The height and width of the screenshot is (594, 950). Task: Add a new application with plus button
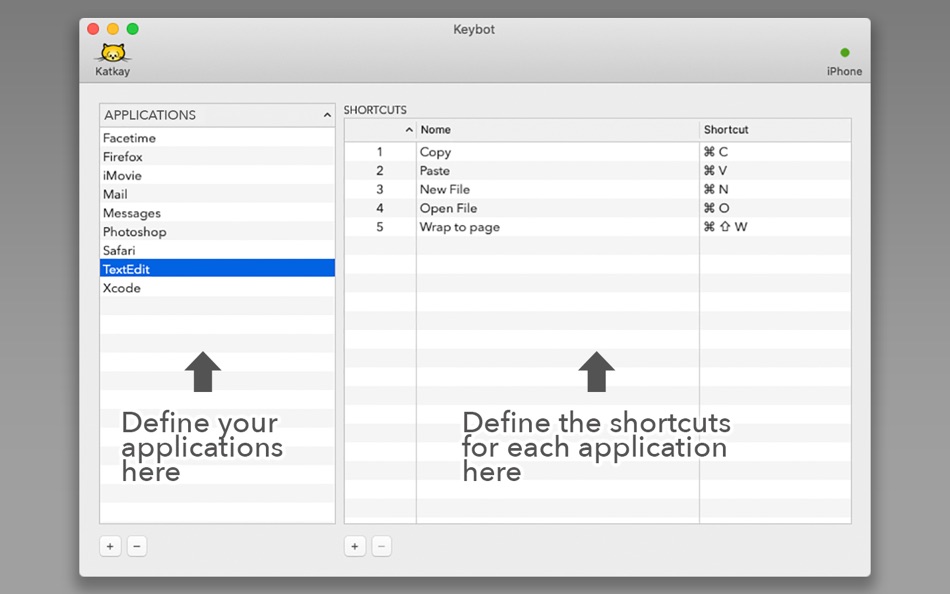pos(110,546)
